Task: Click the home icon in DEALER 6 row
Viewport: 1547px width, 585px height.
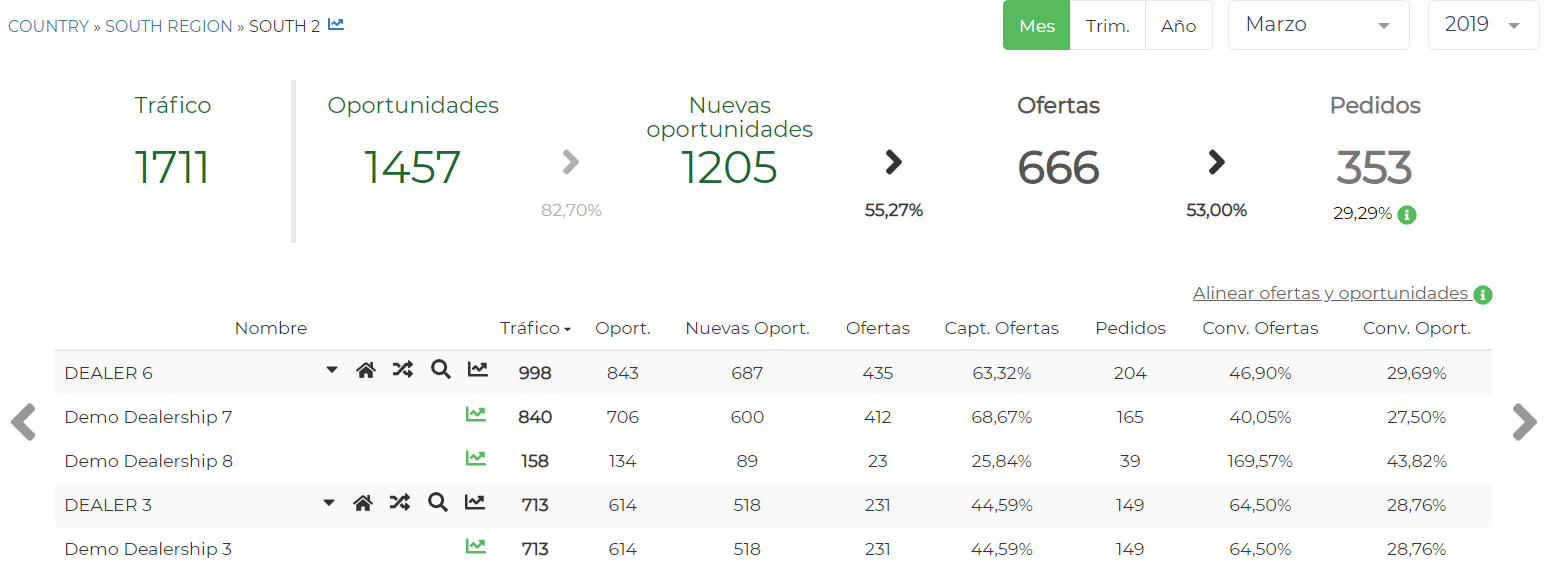Action: click(x=366, y=371)
